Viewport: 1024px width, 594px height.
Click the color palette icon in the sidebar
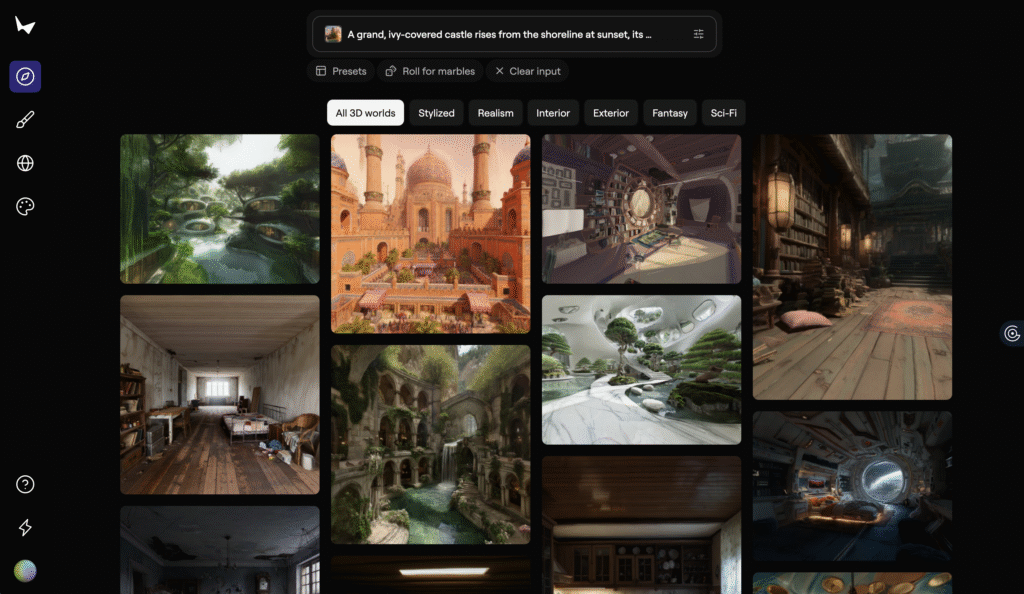[x=25, y=206]
